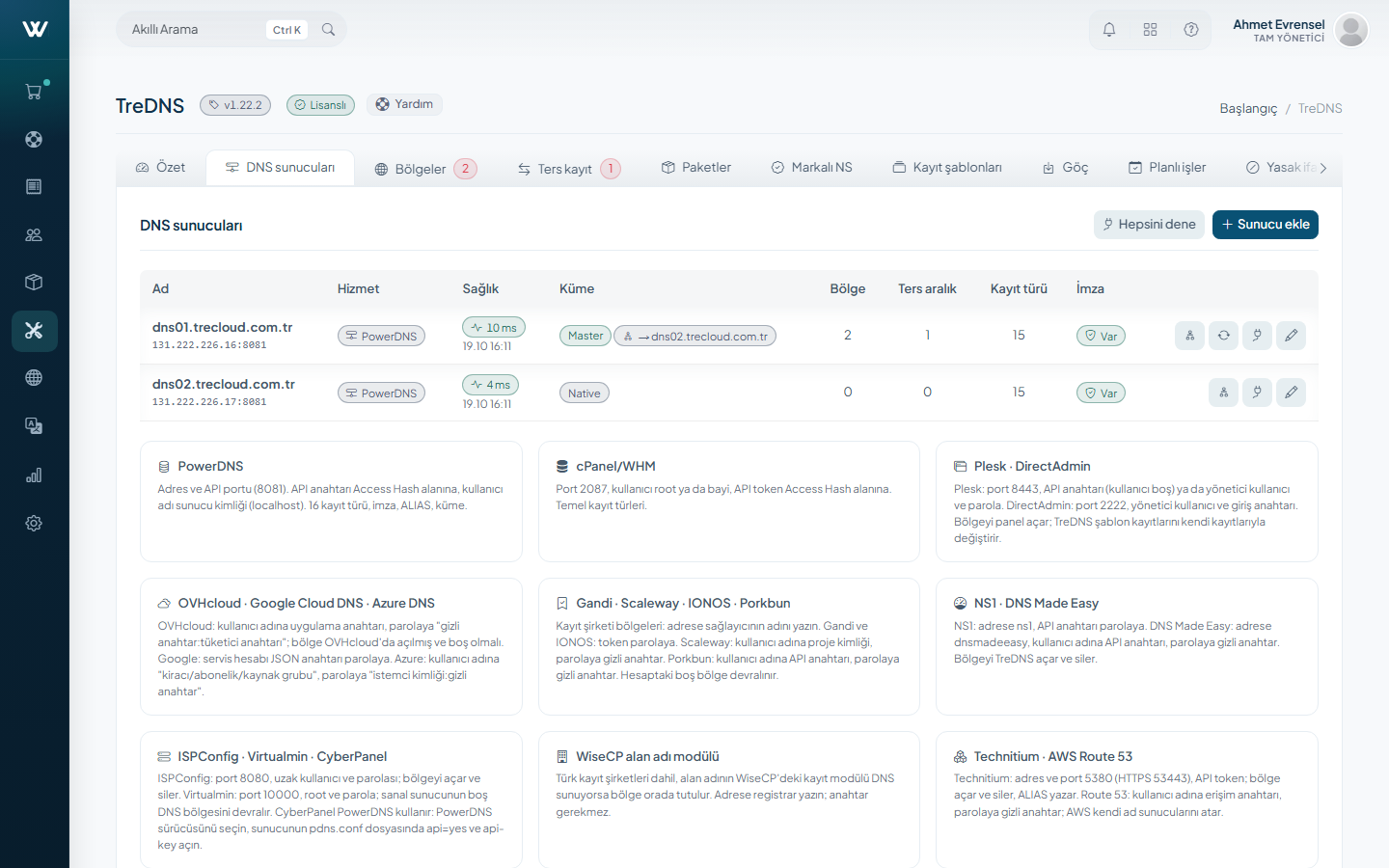This screenshot has height=868, width=1389.
Task: Click the sync refresh icon for dns01.trecloud.com.tr
Action: coord(1223,336)
